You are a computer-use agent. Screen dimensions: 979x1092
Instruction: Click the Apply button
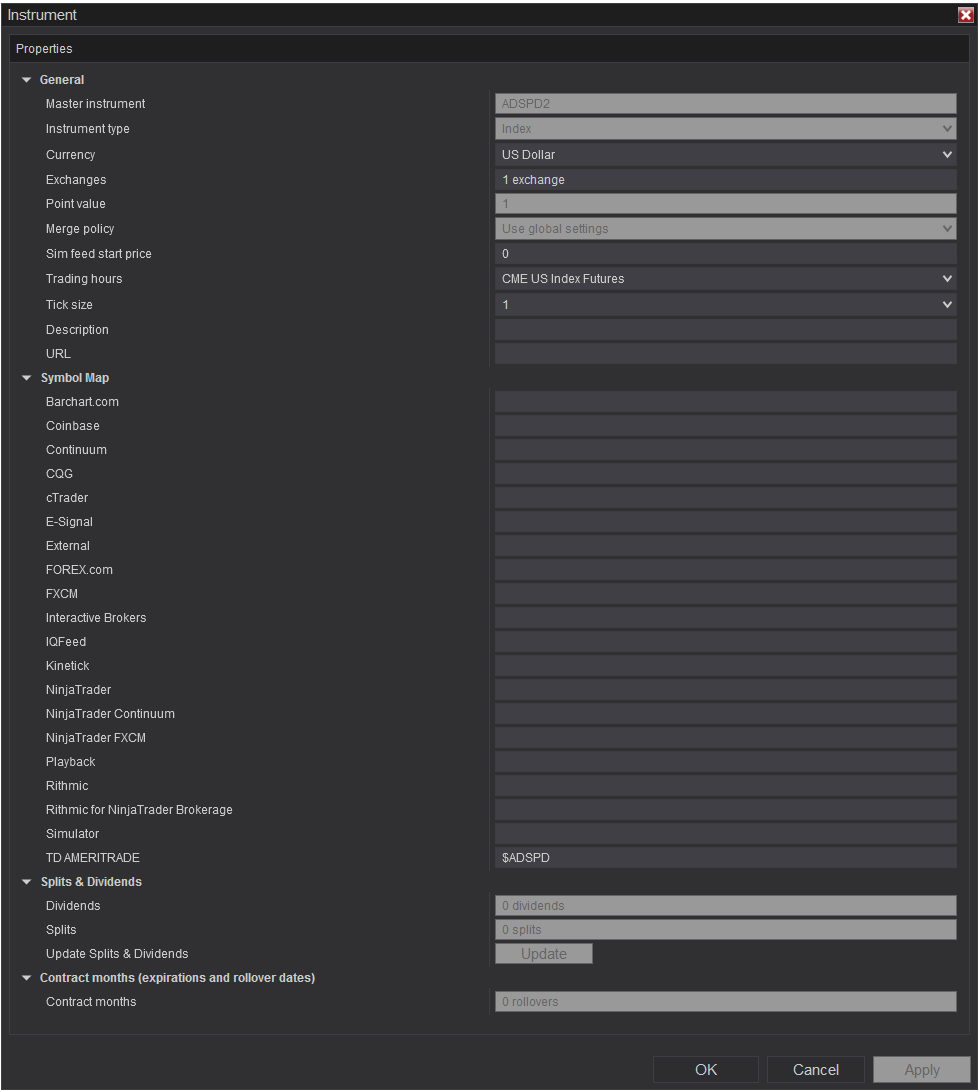click(x=921, y=1070)
